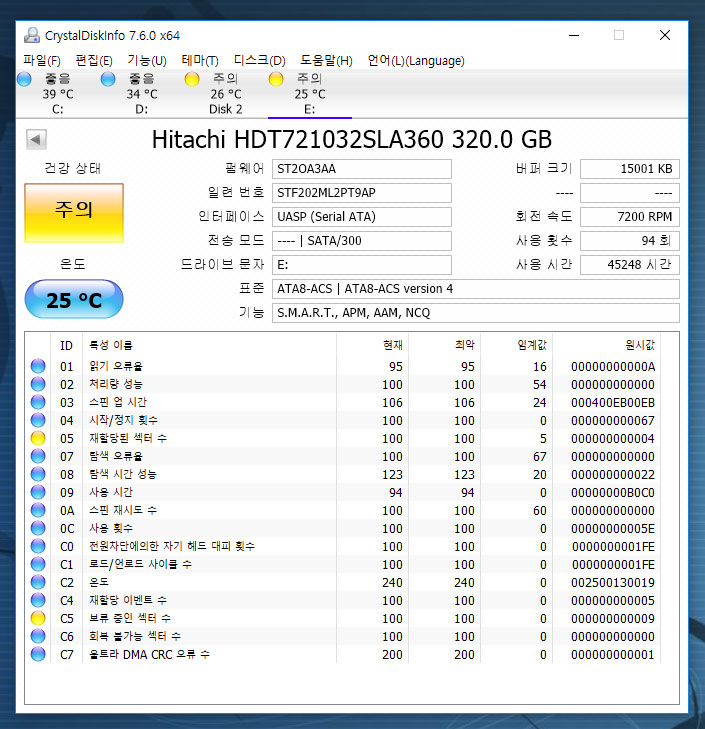Click the 현재 column header
This screenshot has height=729, width=705.
372,345
